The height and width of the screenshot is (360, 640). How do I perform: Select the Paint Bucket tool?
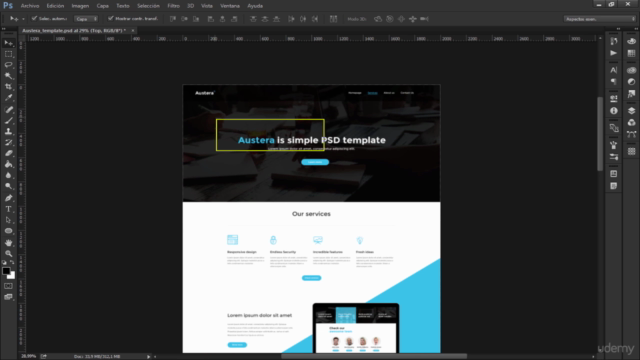coord(9,164)
